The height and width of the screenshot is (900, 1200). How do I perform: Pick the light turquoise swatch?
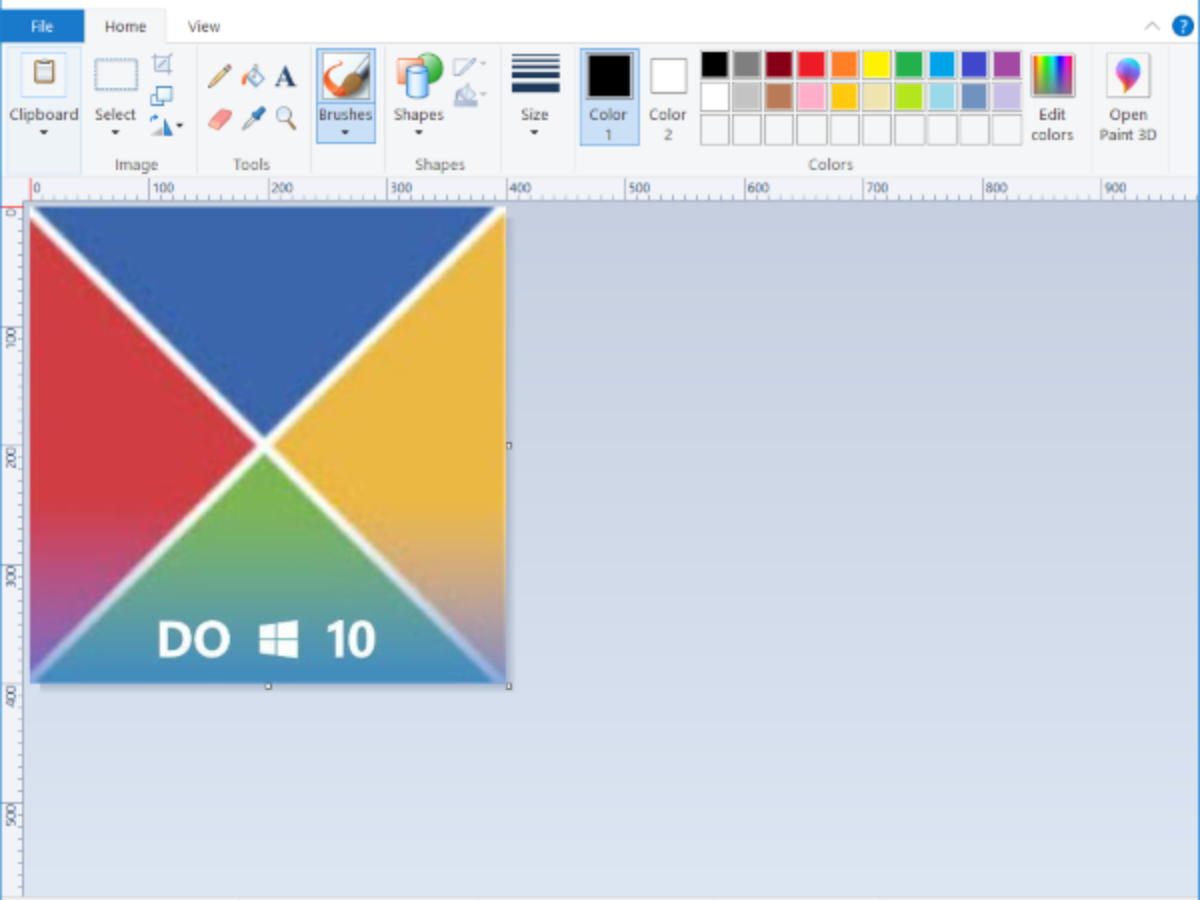(x=942, y=97)
